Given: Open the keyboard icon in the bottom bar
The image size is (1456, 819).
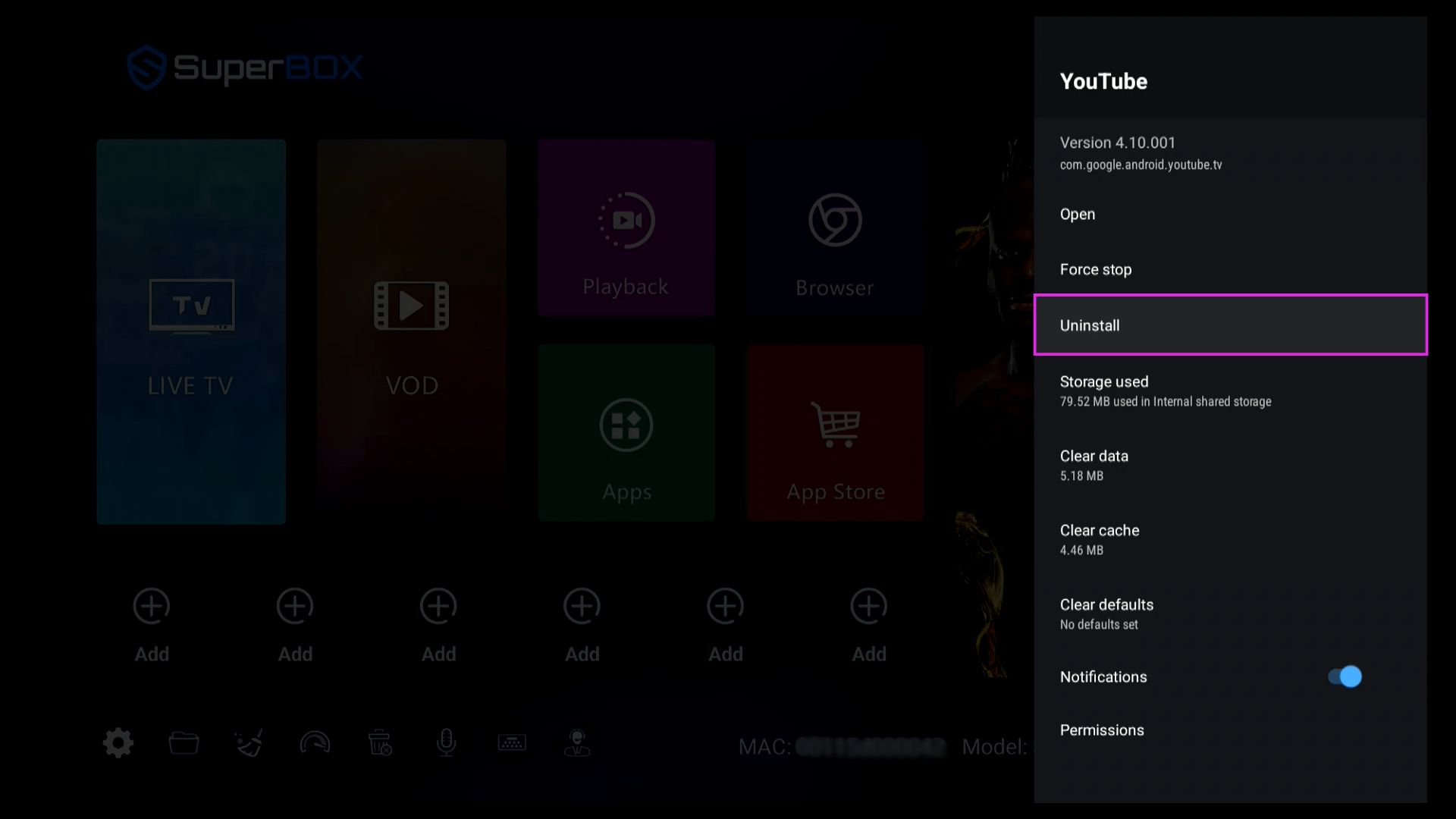Looking at the screenshot, I should 512,742.
